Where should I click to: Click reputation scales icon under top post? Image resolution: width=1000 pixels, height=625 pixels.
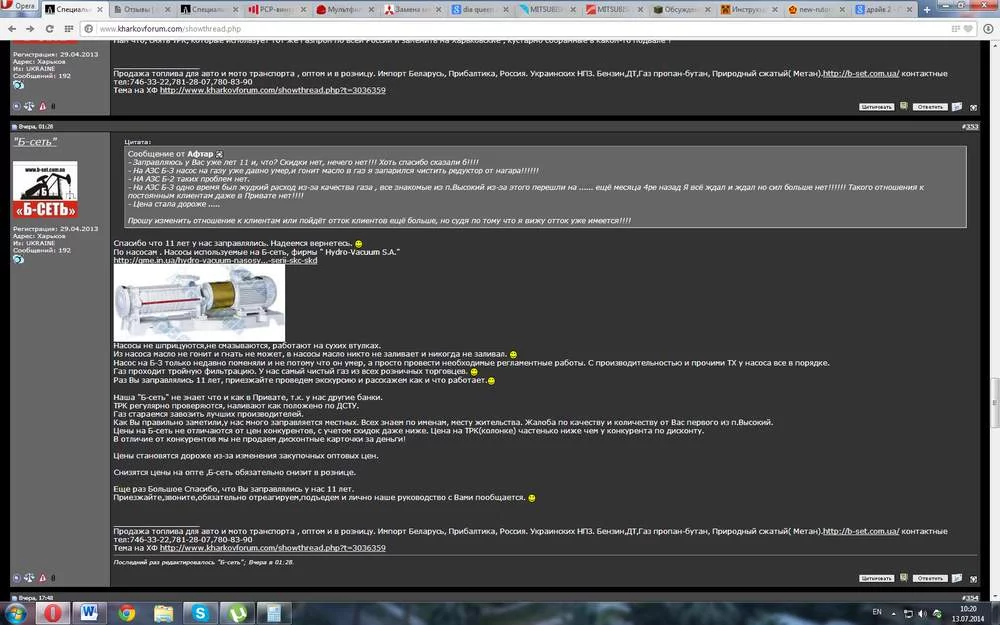(x=29, y=106)
